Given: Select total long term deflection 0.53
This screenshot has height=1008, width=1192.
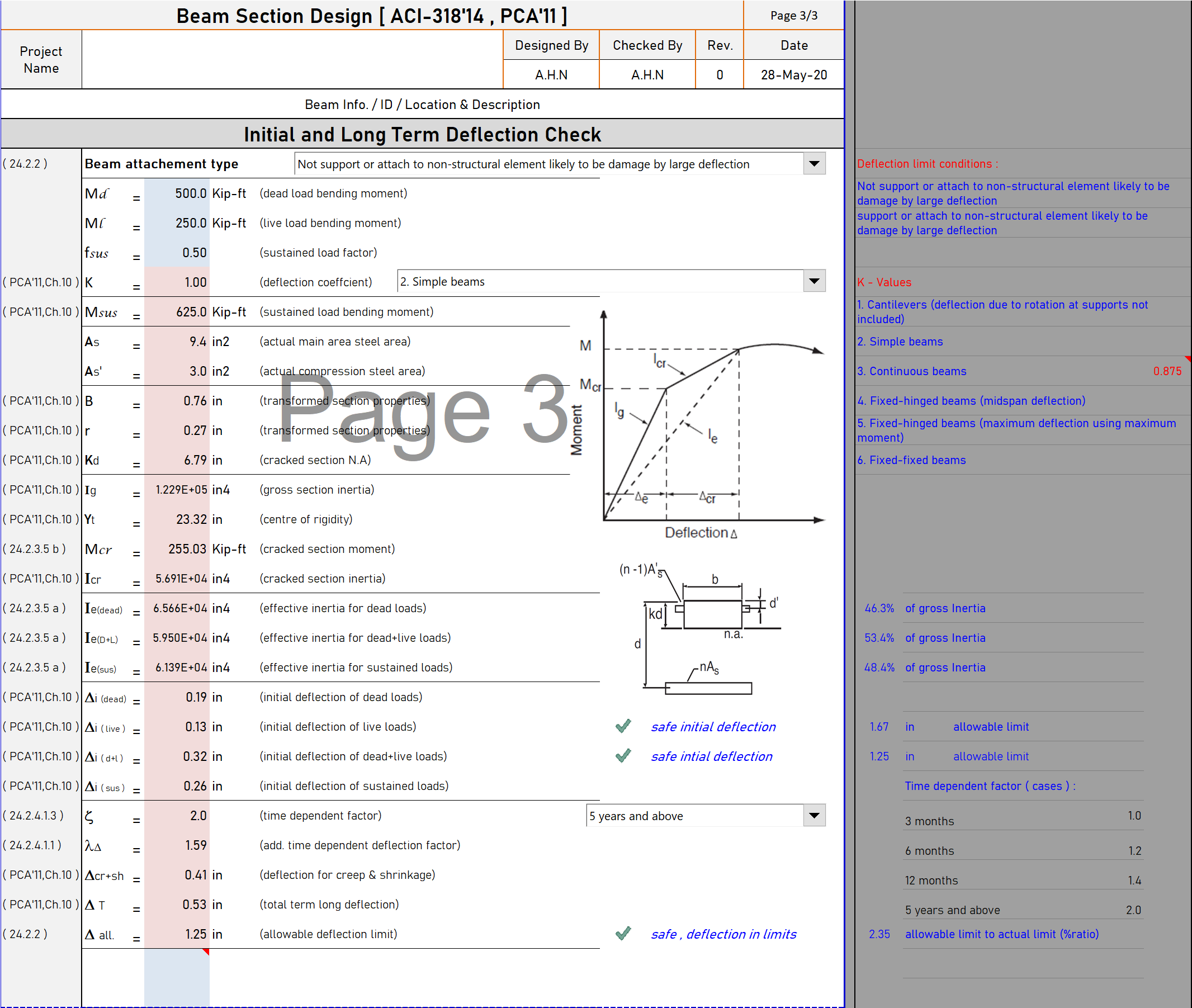Looking at the screenshot, I should [177, 905].
